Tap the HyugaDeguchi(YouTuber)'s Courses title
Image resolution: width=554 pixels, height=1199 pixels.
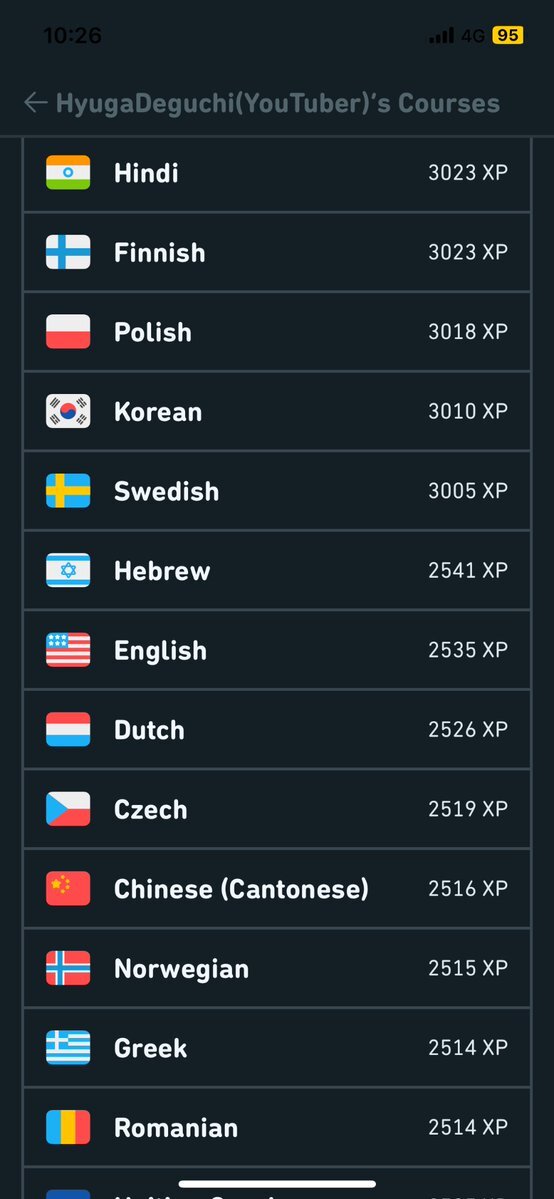tap(278, 103)
